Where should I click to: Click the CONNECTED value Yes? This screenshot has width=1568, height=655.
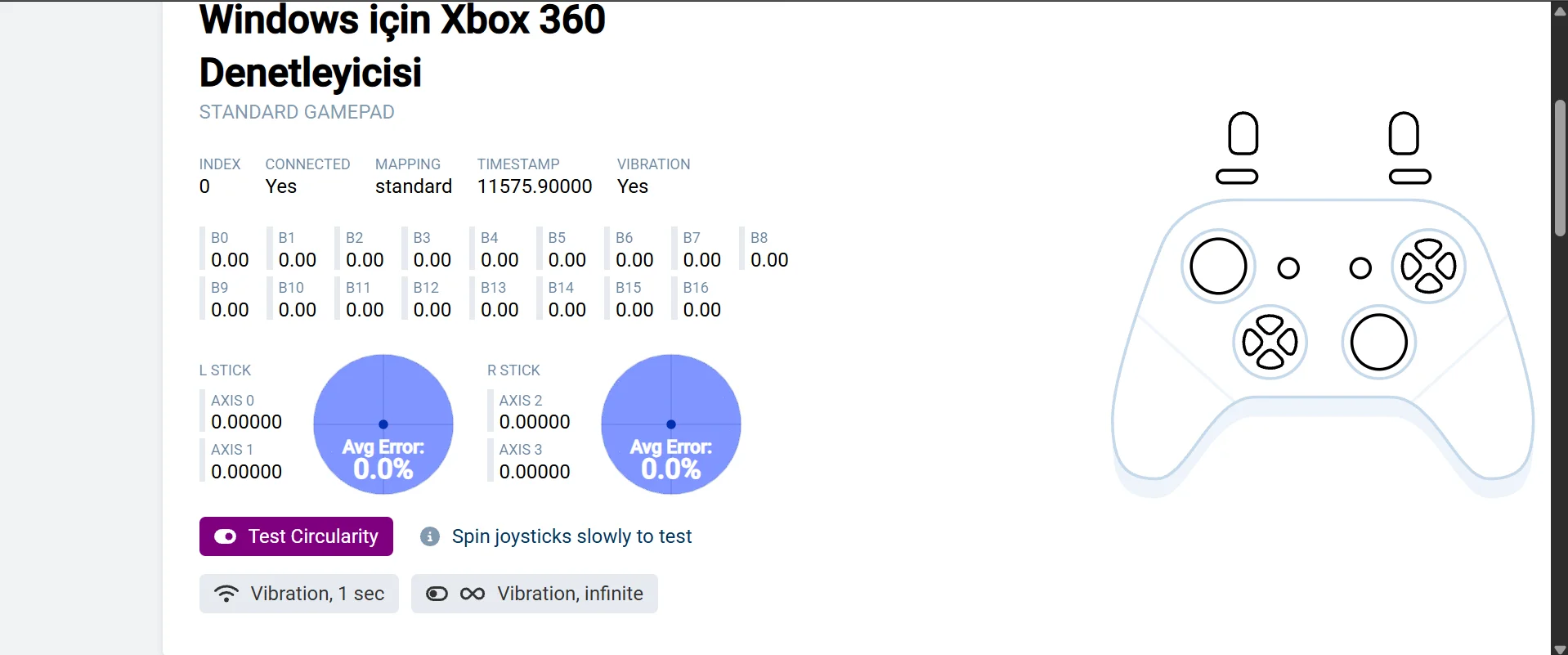281,186
